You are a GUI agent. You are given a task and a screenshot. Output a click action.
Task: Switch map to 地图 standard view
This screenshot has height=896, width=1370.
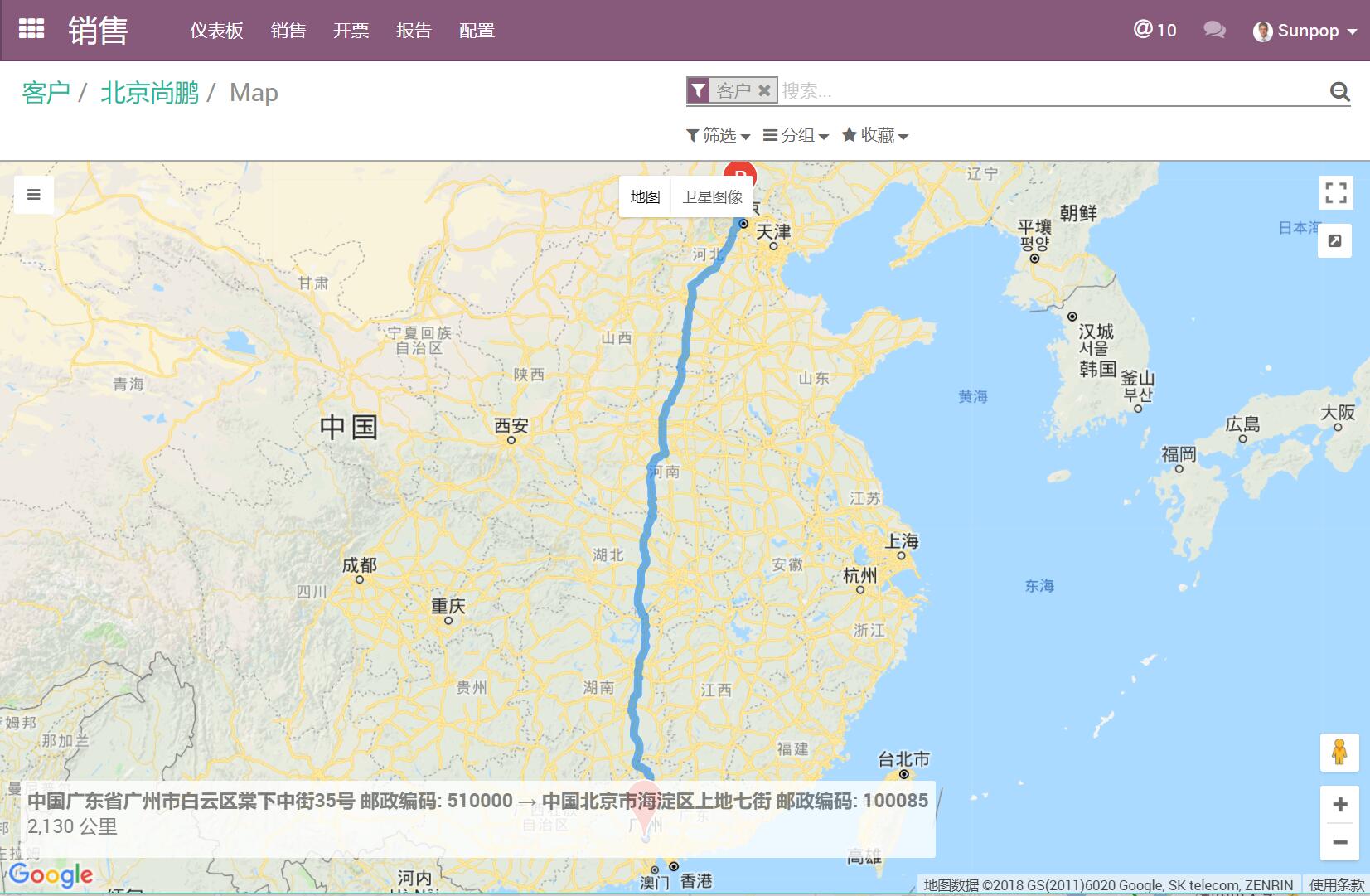(645, 197)
